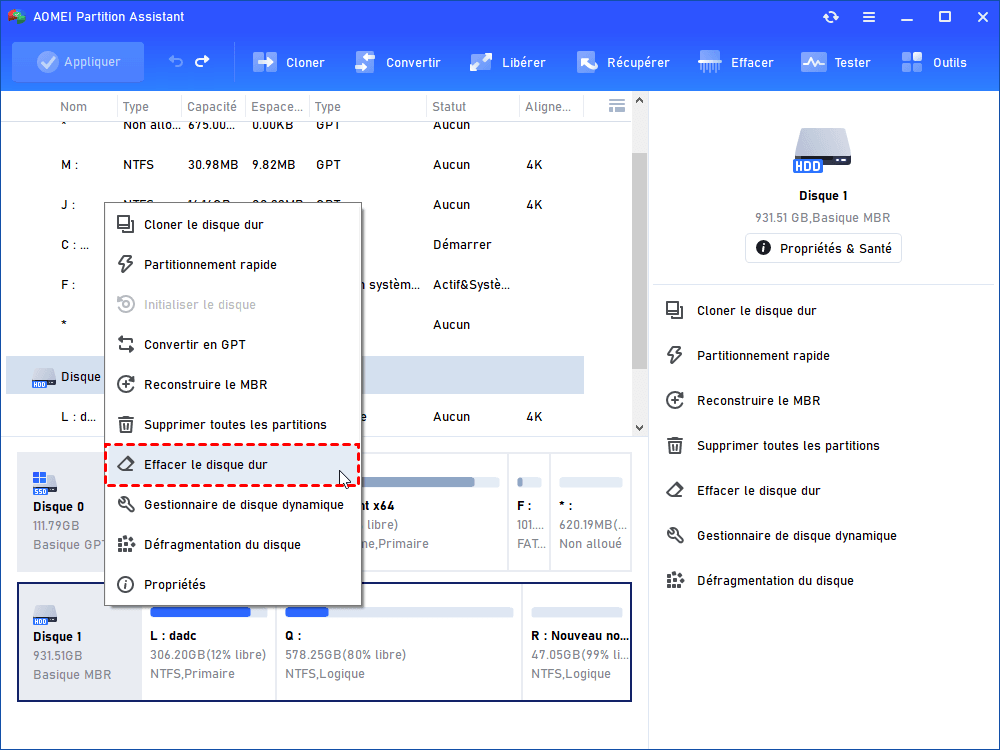This screenshot has width=1000, height=750.
Task: Click the Nom column header
Action: click(73, 107)
